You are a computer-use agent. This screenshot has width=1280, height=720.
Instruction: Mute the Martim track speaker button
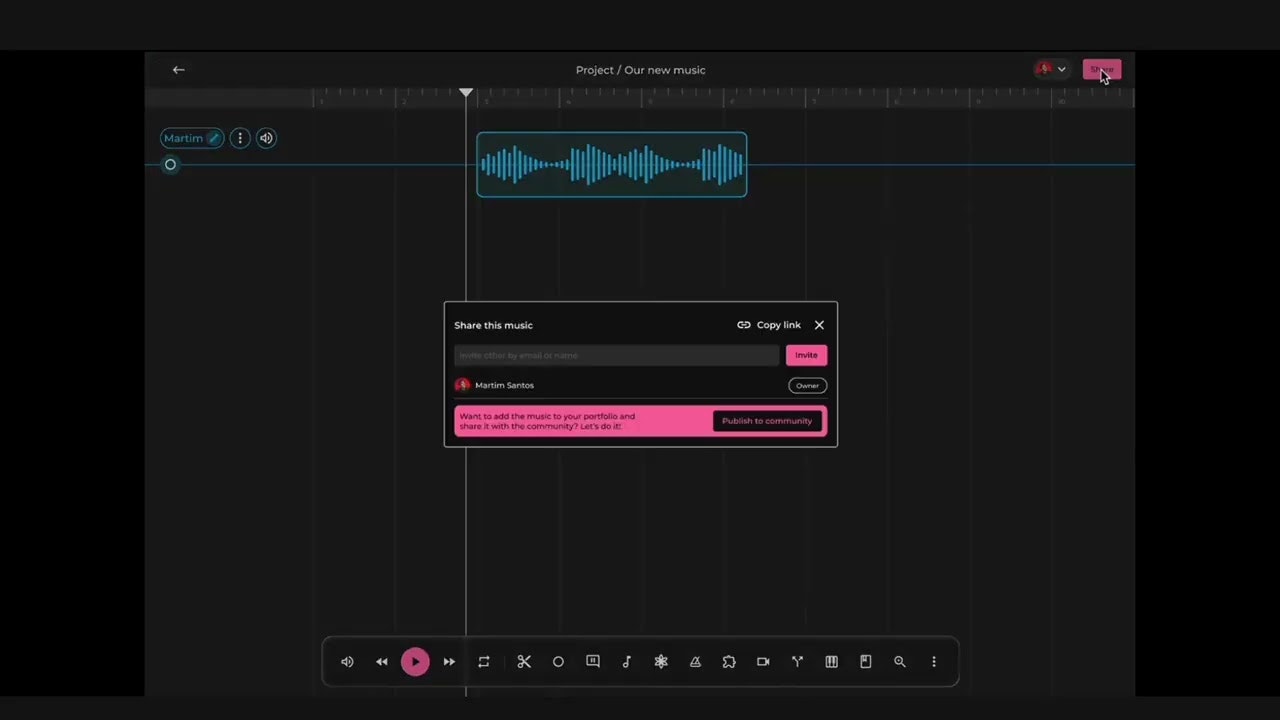click(x=266, y=138)
